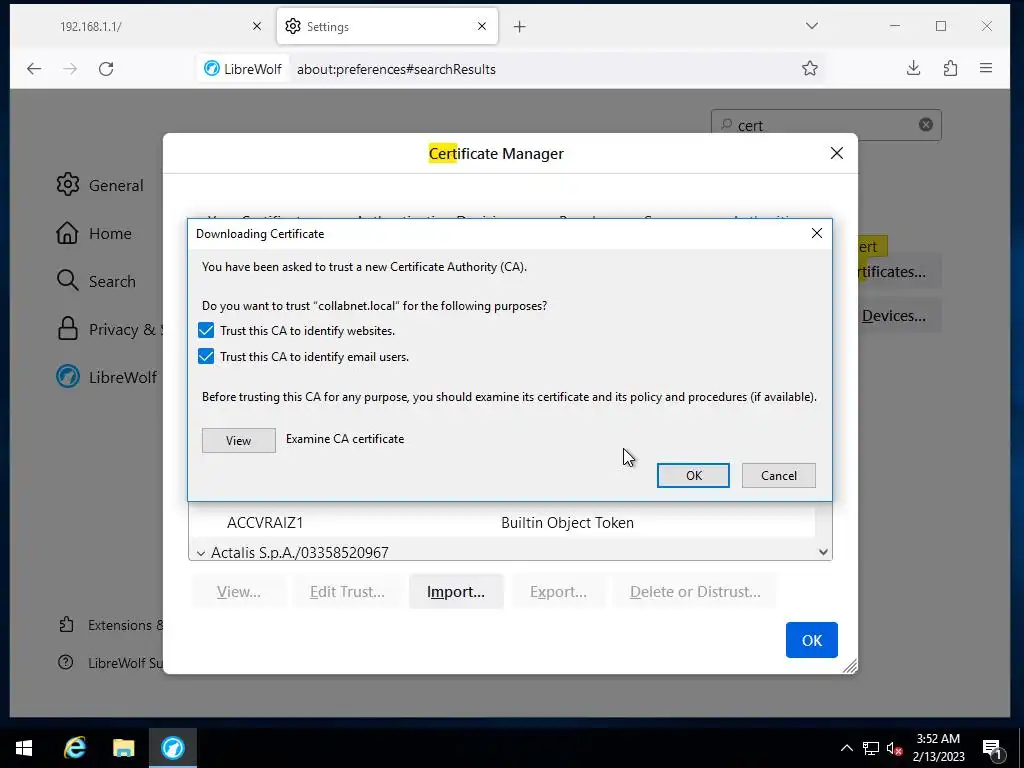Close the Certificate Manager window
Viewport: 1024px width, 768px height.
(x=837, y=153)
